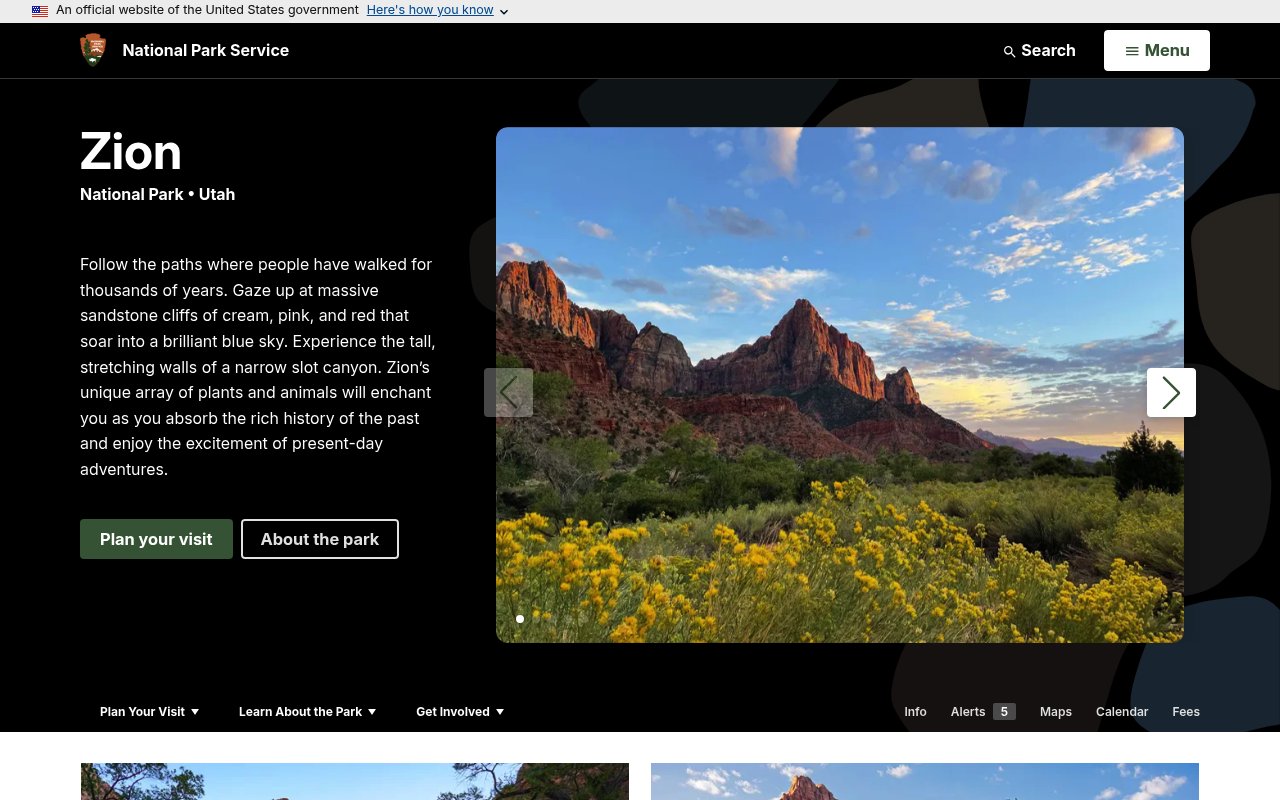Open the Maps quick link

click(1056, 712)
